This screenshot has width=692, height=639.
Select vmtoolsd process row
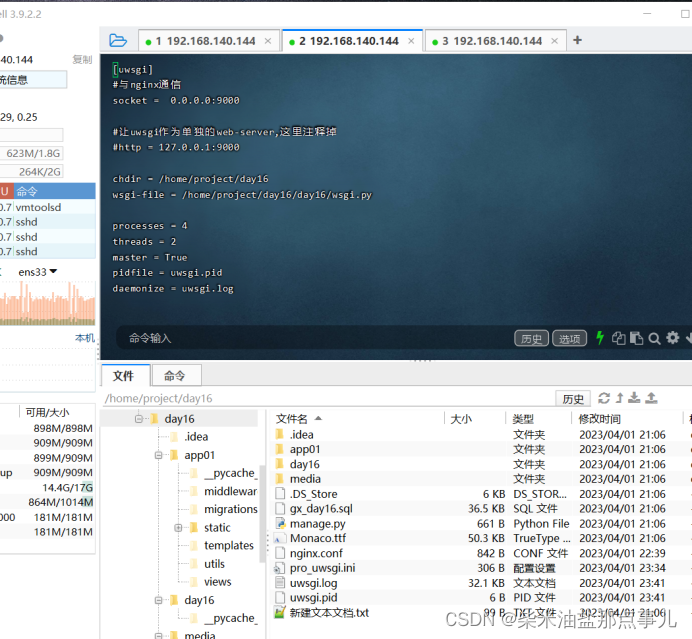(x=48, y=207)
